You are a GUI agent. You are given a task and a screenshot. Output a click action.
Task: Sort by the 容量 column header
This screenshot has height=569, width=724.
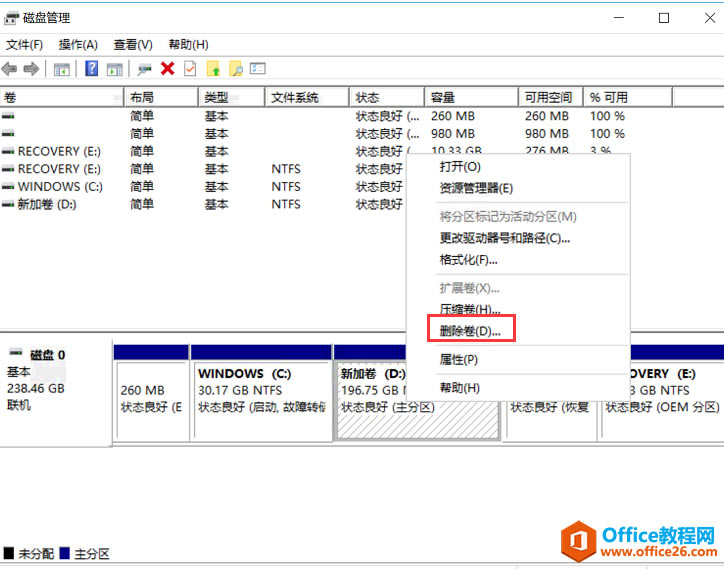click(471, 97)
